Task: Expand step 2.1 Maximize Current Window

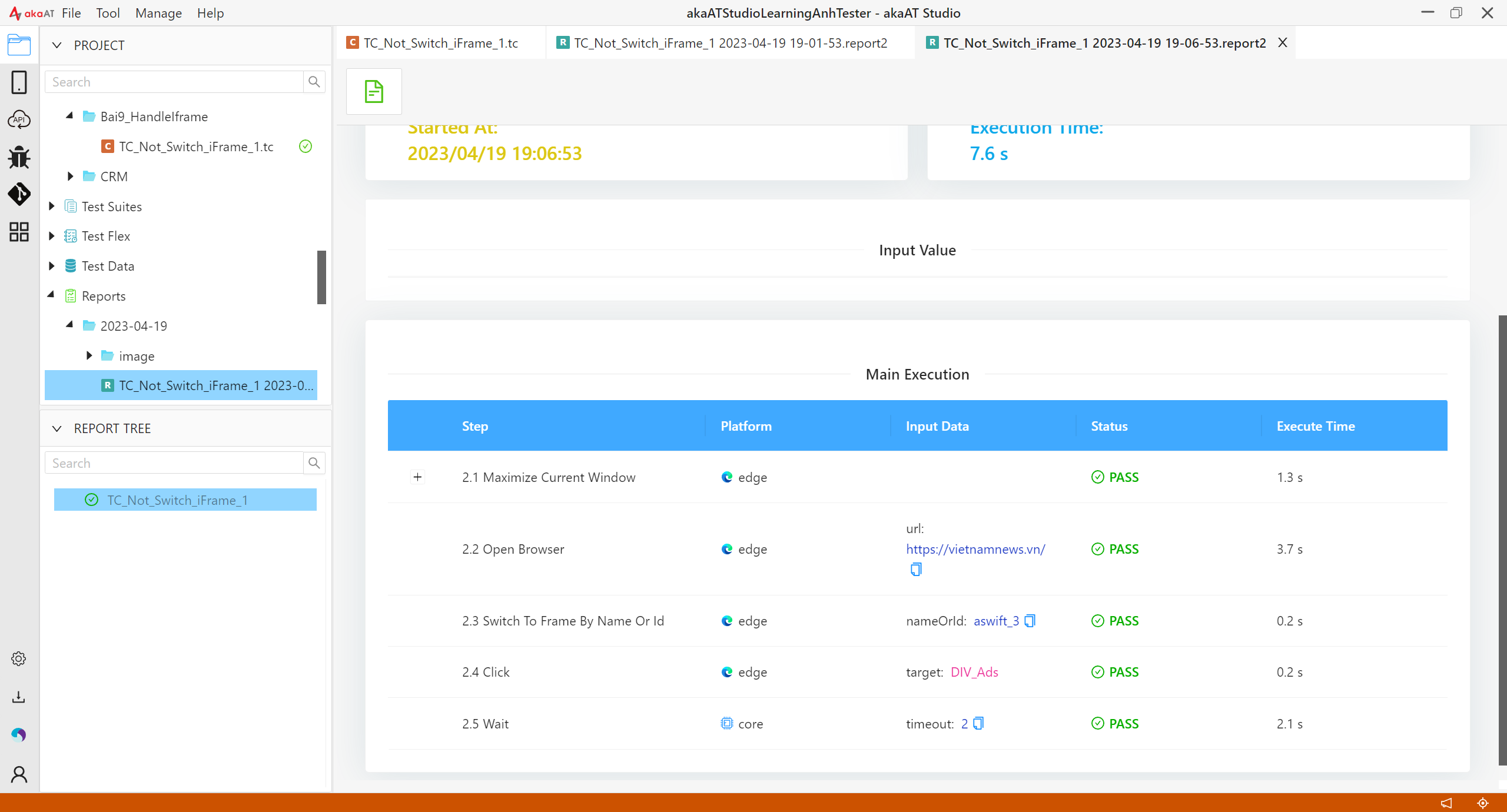Action: pyautogui.click(x=417, y=477)
